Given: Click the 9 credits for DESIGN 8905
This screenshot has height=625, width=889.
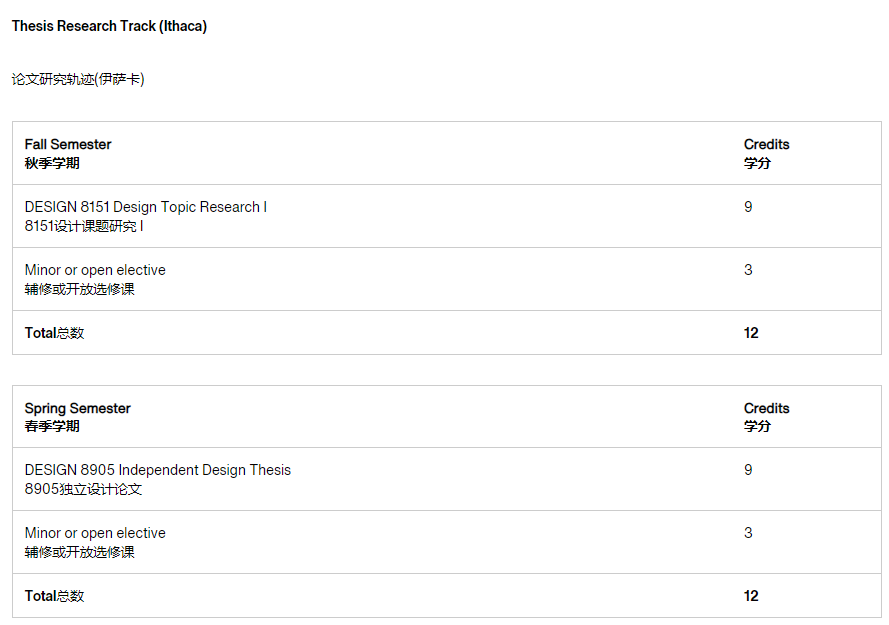Looking at the screenshot, I should [x=748, y=470].
